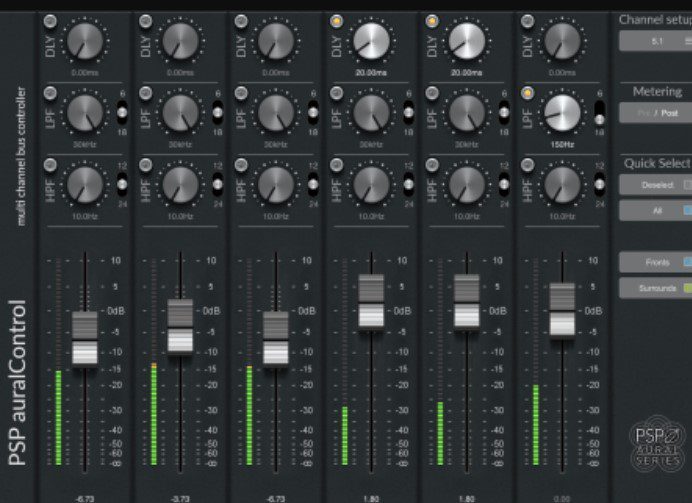Disable the lit LPF LED on the sixth channel

tap(527, 93)
